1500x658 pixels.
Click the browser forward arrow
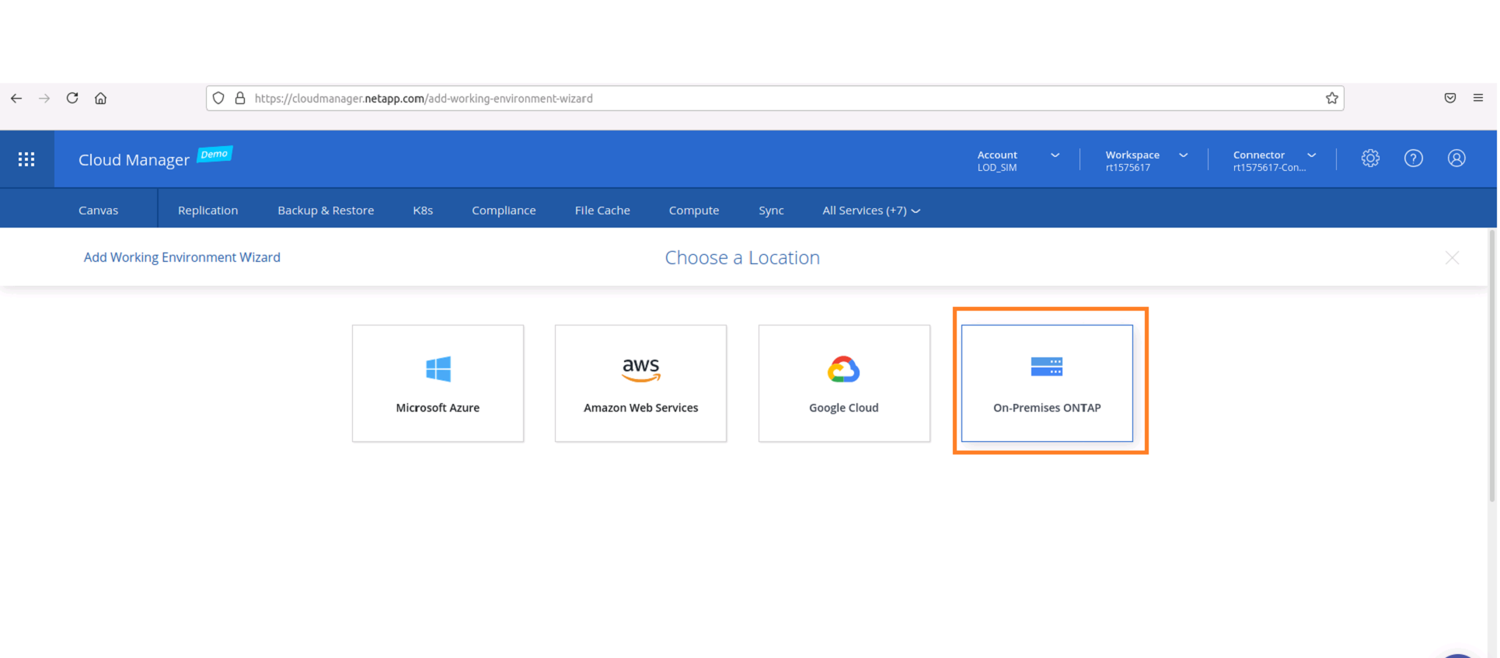pos(44,98)
